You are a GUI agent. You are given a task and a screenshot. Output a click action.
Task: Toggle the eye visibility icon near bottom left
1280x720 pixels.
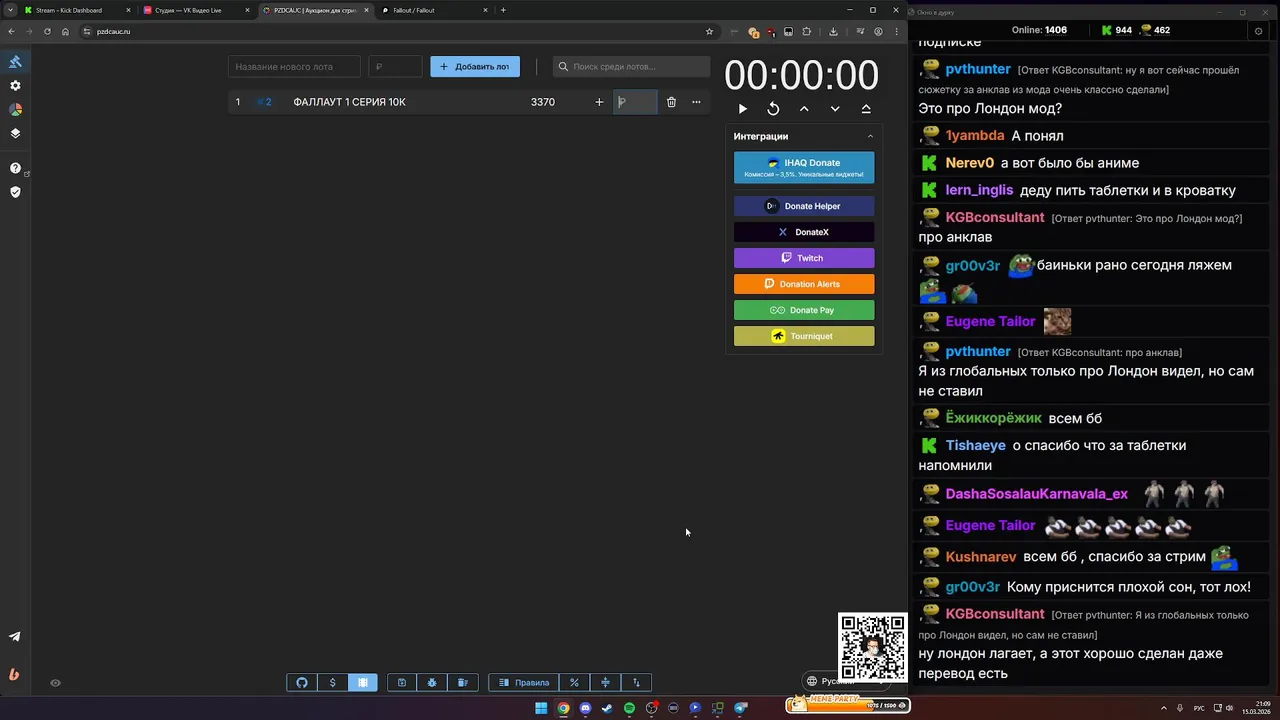55,683
